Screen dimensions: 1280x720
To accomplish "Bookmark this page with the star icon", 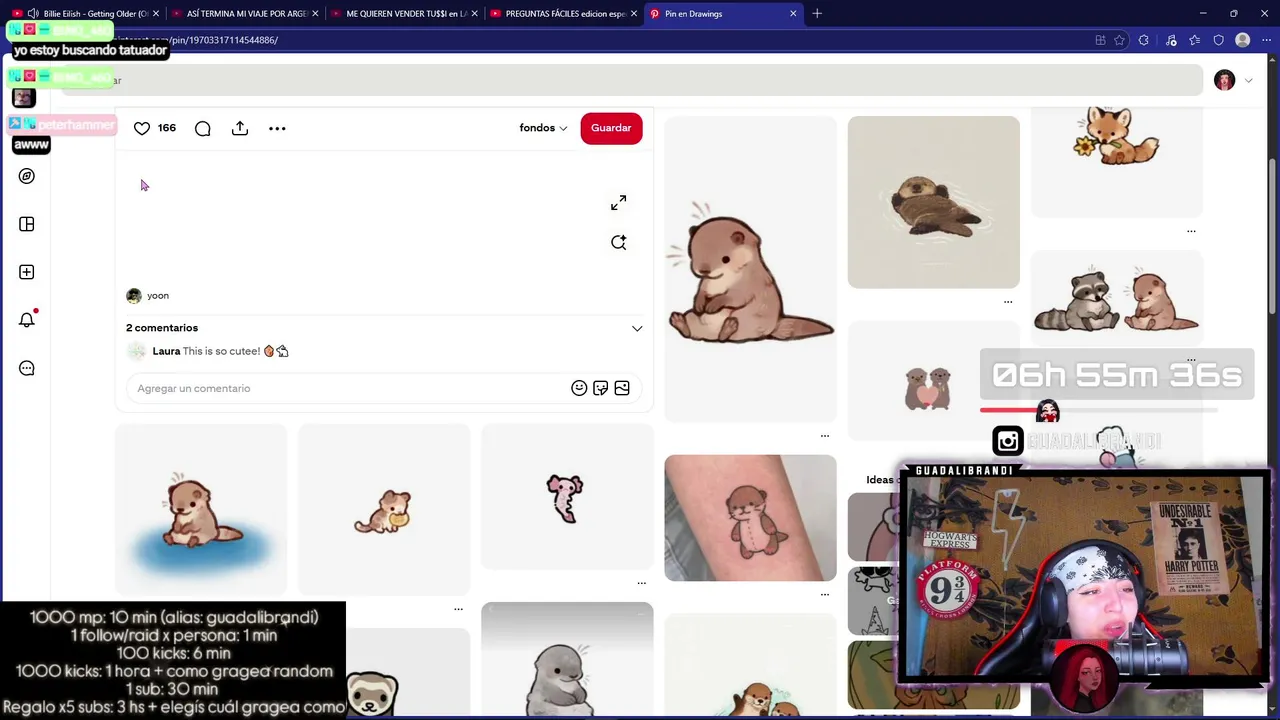I will pos(1119,40).
